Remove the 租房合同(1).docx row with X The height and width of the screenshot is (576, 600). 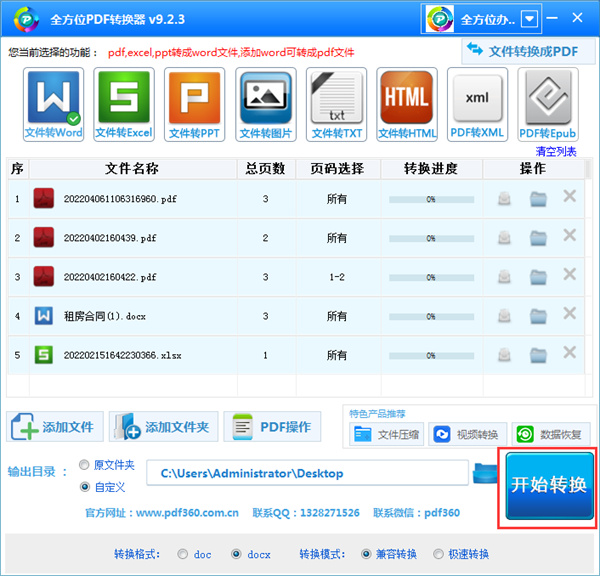[569, 314]
